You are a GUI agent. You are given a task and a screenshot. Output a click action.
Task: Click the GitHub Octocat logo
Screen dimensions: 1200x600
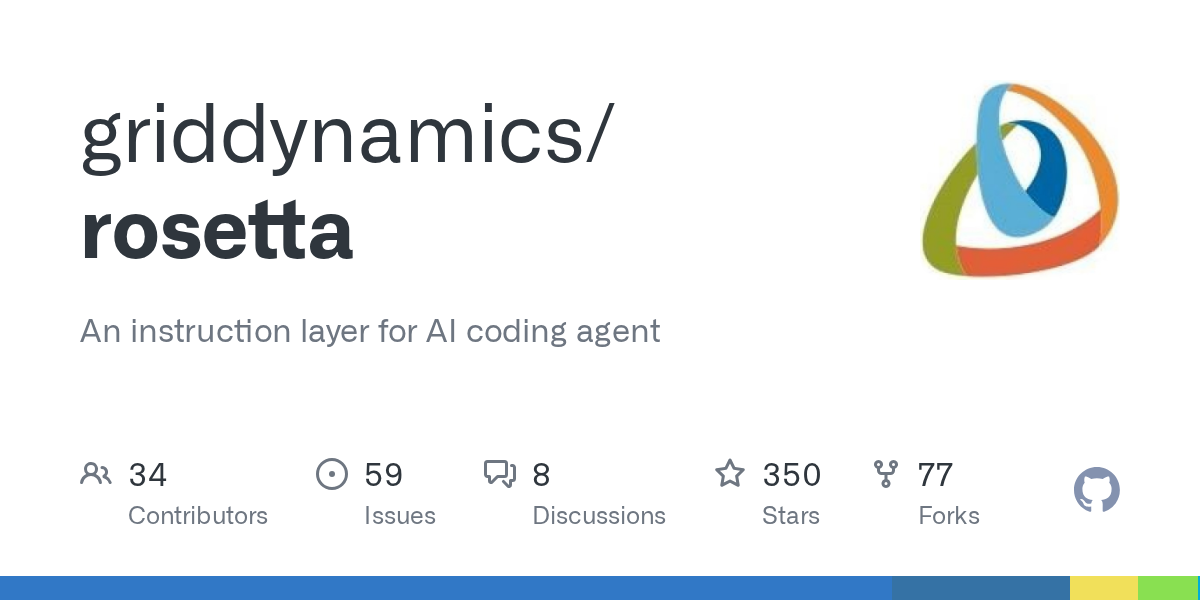(x=1097, y=490)
